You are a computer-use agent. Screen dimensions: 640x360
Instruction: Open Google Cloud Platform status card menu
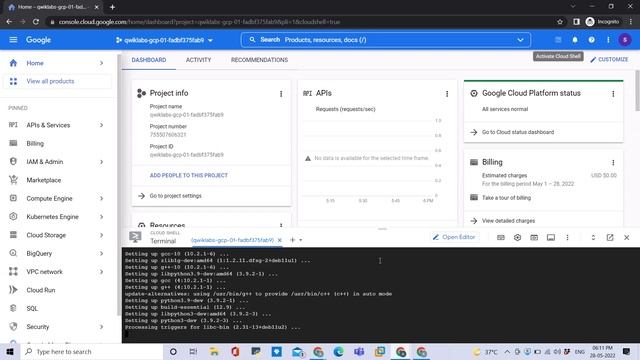point(613,94)
